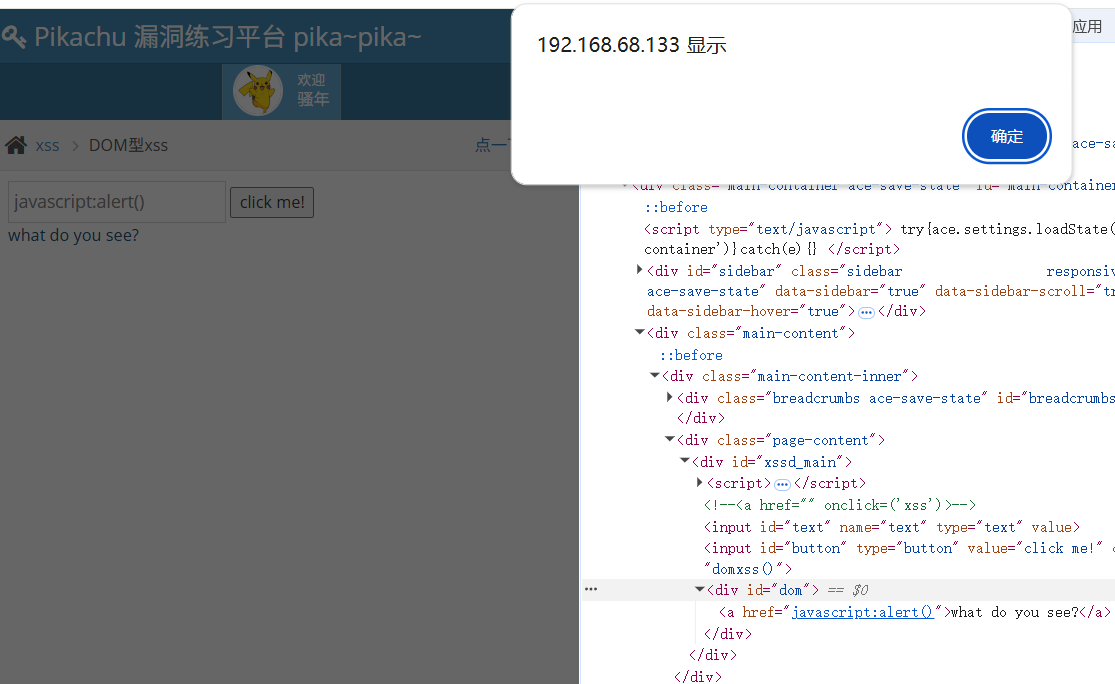Click the 点一 hint link
Screen dimensions: 1115x684
[492, 145]
